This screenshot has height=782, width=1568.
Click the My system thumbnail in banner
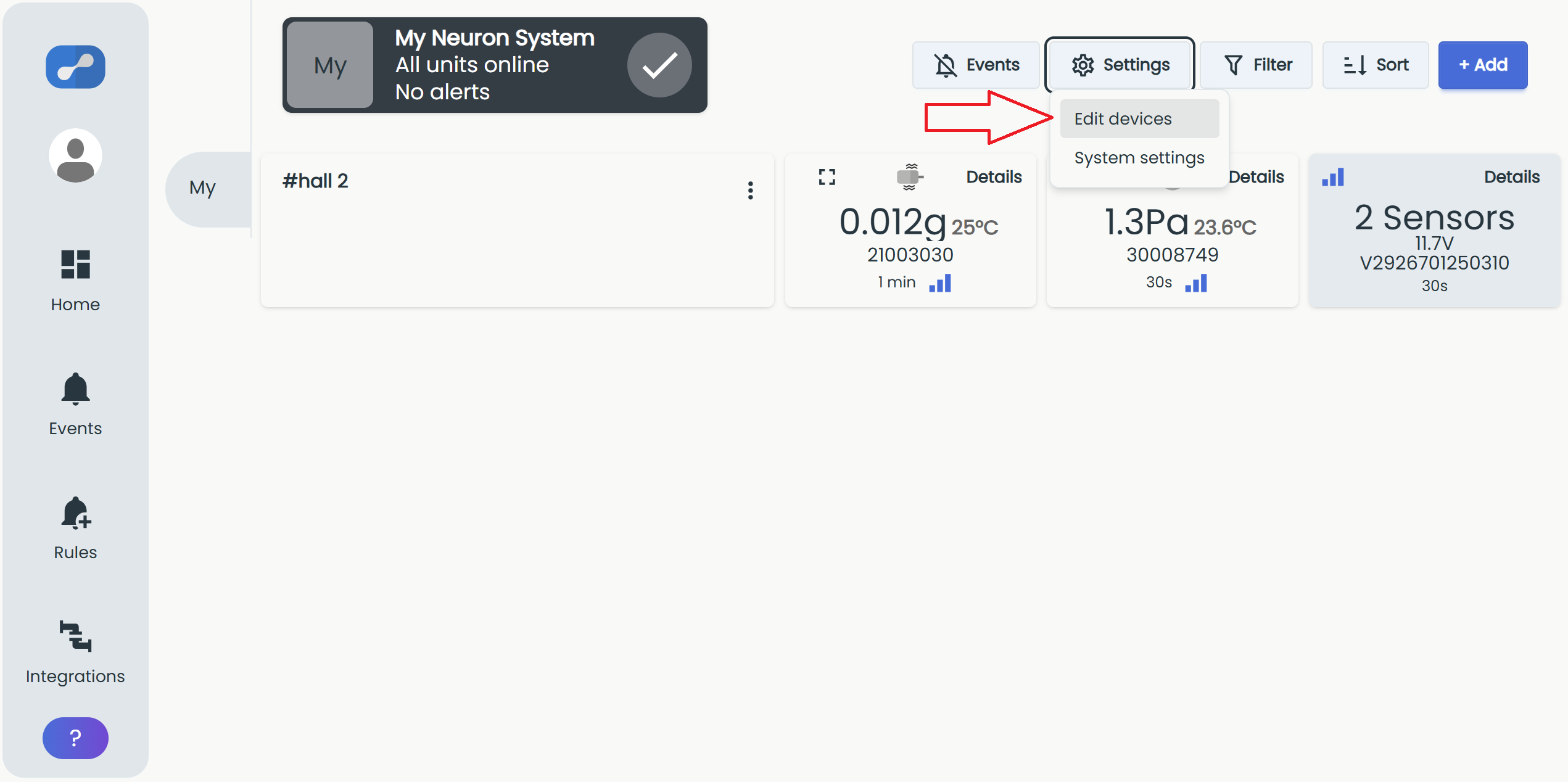coord(330,65)
